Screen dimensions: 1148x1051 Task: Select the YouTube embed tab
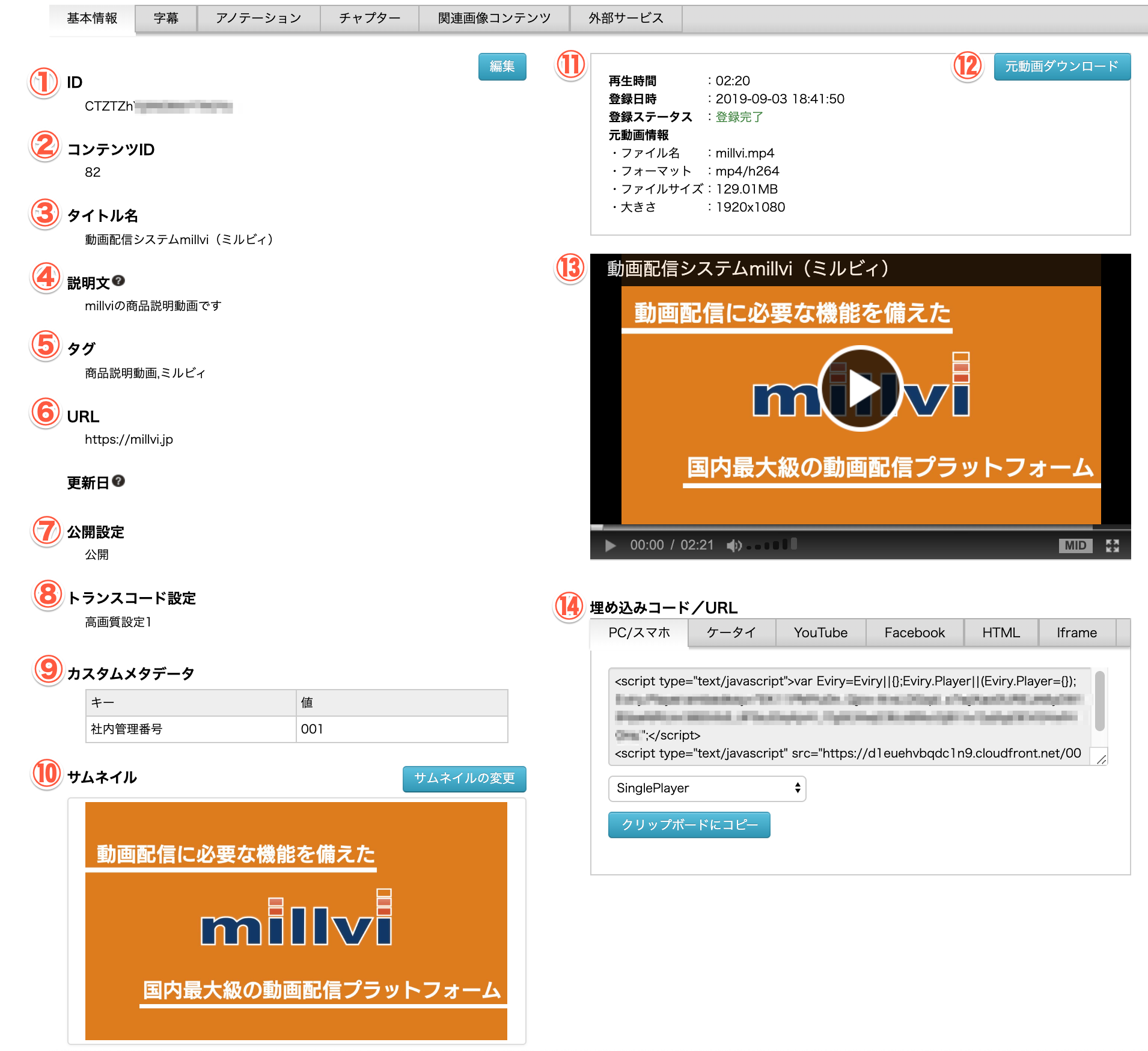[820, 633]
